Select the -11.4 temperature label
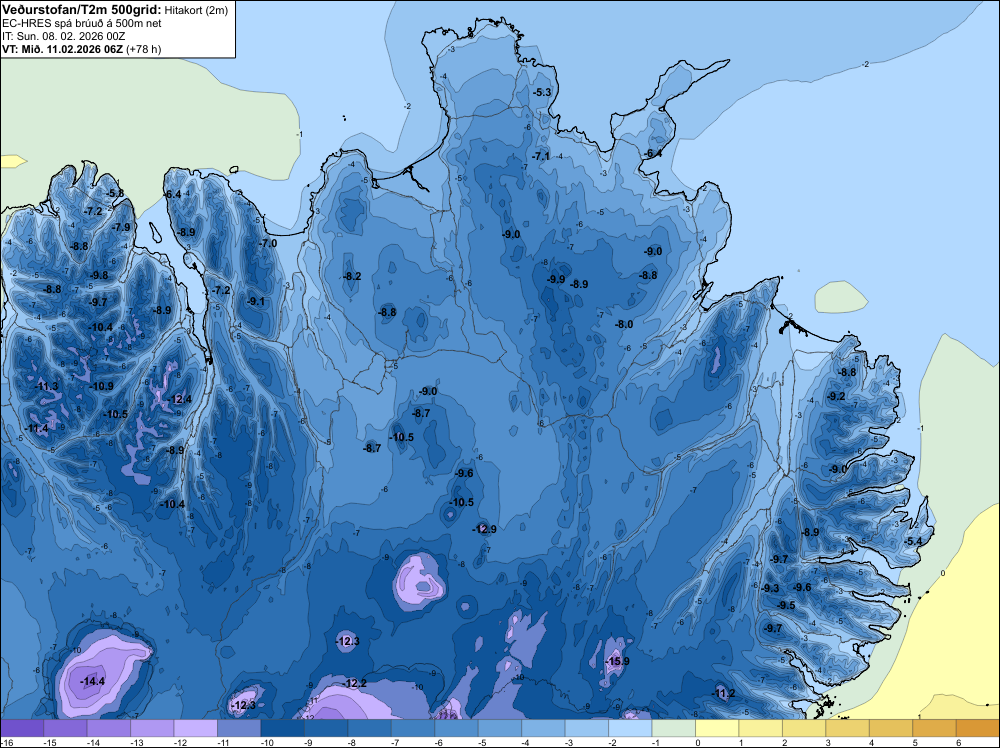This screenshot has height=748, width=1000. (x=36, y=428)
